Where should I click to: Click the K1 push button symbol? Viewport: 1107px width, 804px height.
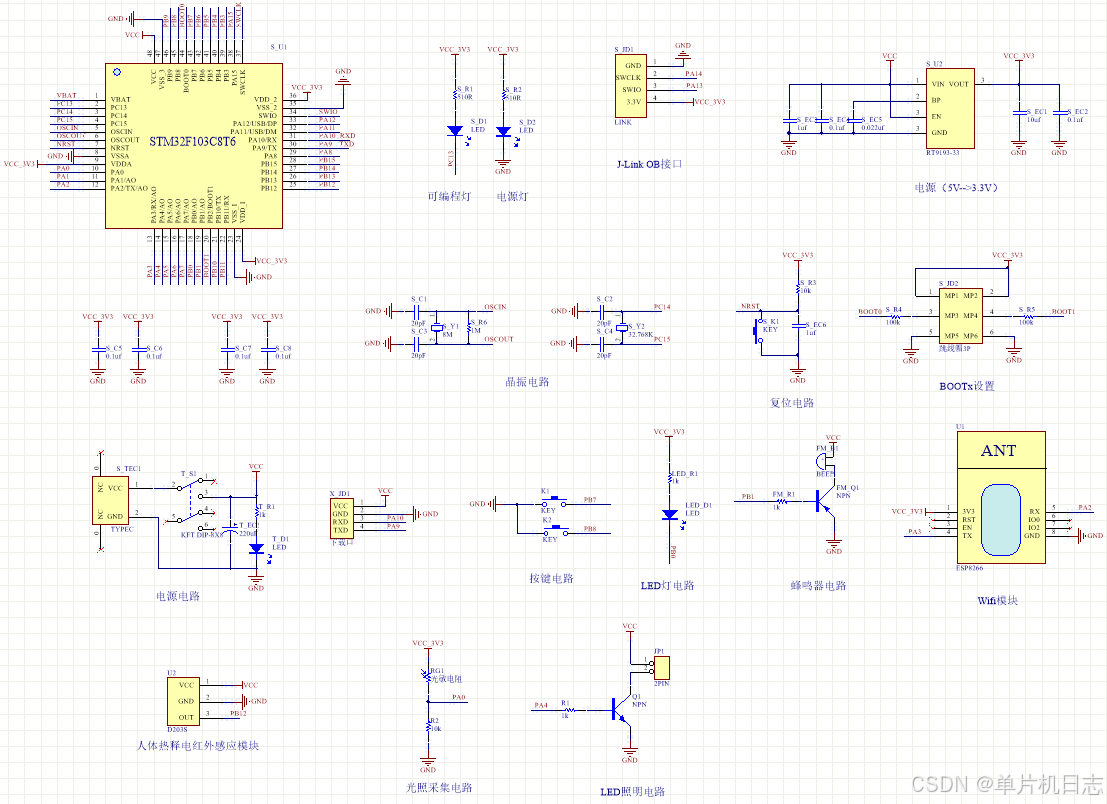[554, 502]
